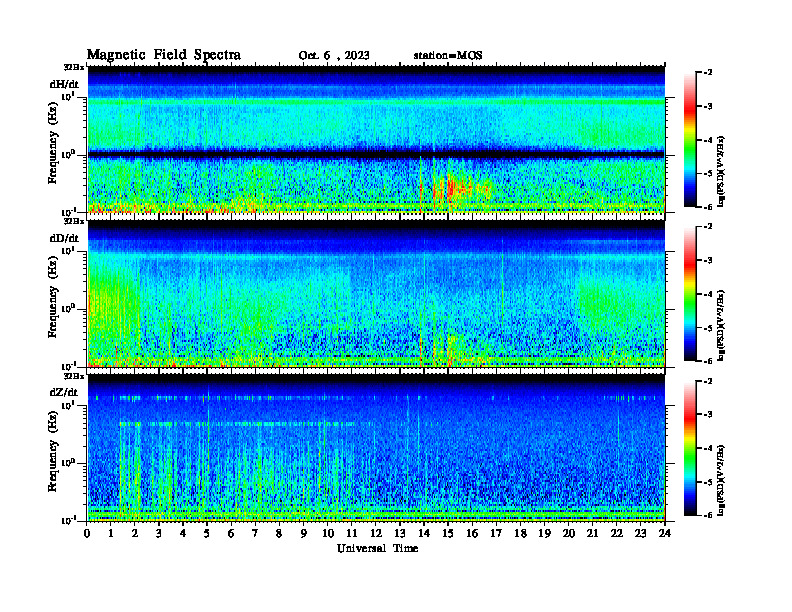Screen dimensions: 792x612
Task: Click the -3 tick on the dZ/dt color bar
Action: [x=709, y=415]
